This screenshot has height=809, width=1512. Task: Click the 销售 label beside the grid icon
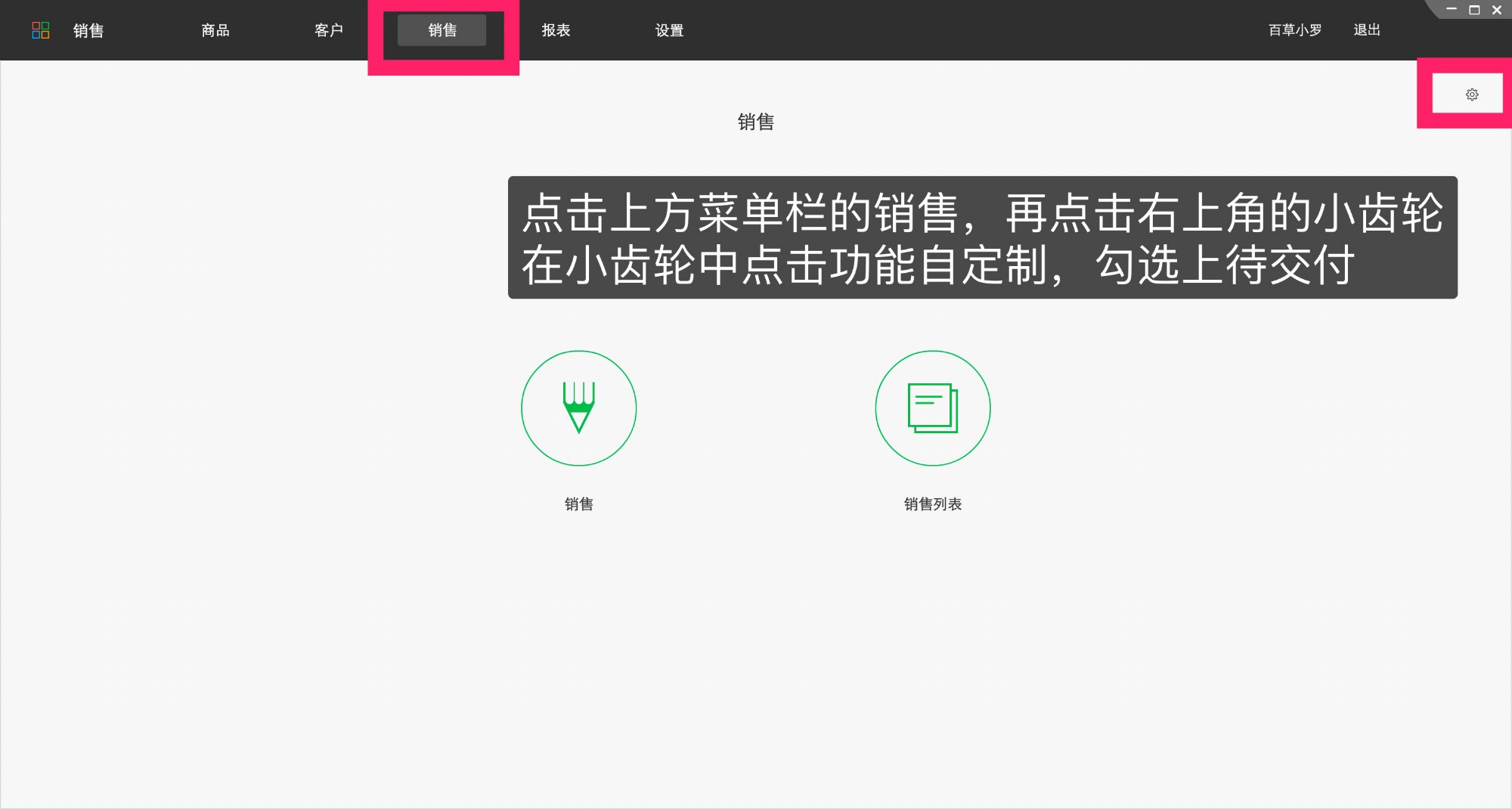click(88, 30)
